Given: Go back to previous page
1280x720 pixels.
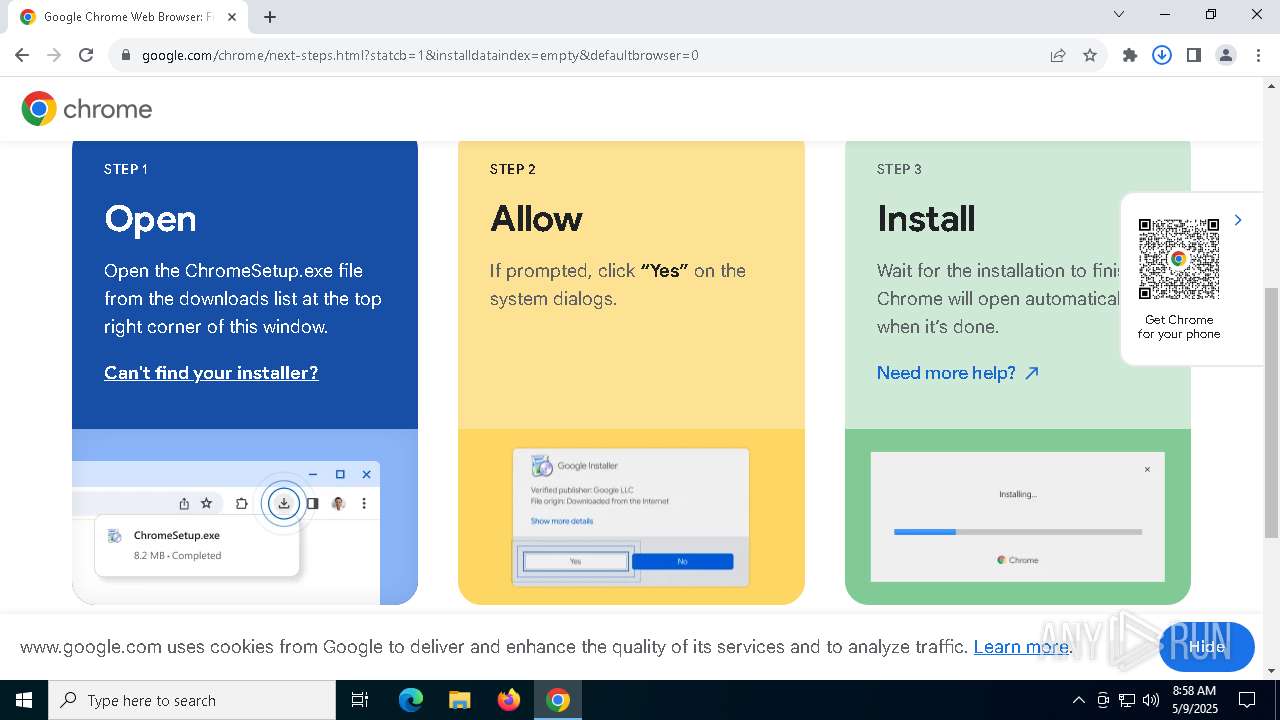Looking at the screenshot, I should click(x=22, y=55).
